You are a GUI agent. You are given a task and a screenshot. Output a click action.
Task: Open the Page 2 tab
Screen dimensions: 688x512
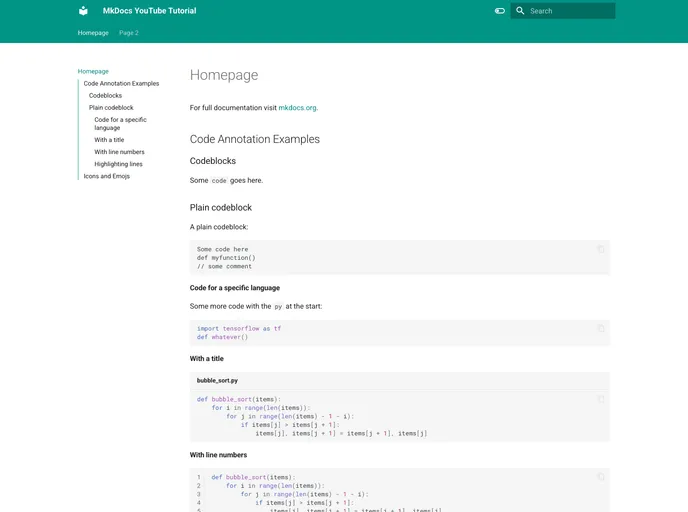click(129, 33)
